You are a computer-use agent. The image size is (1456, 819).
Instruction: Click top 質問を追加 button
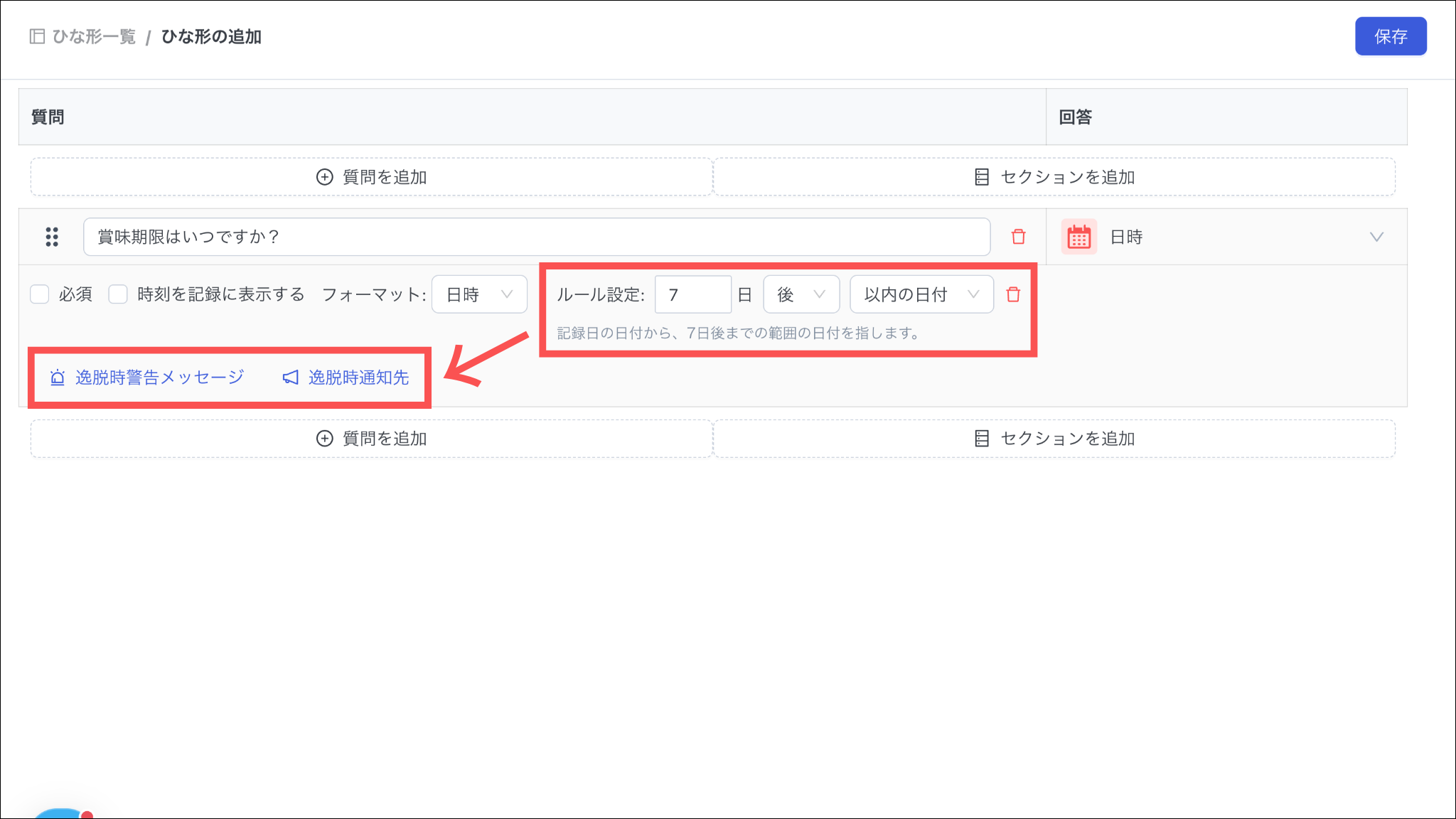371,177
